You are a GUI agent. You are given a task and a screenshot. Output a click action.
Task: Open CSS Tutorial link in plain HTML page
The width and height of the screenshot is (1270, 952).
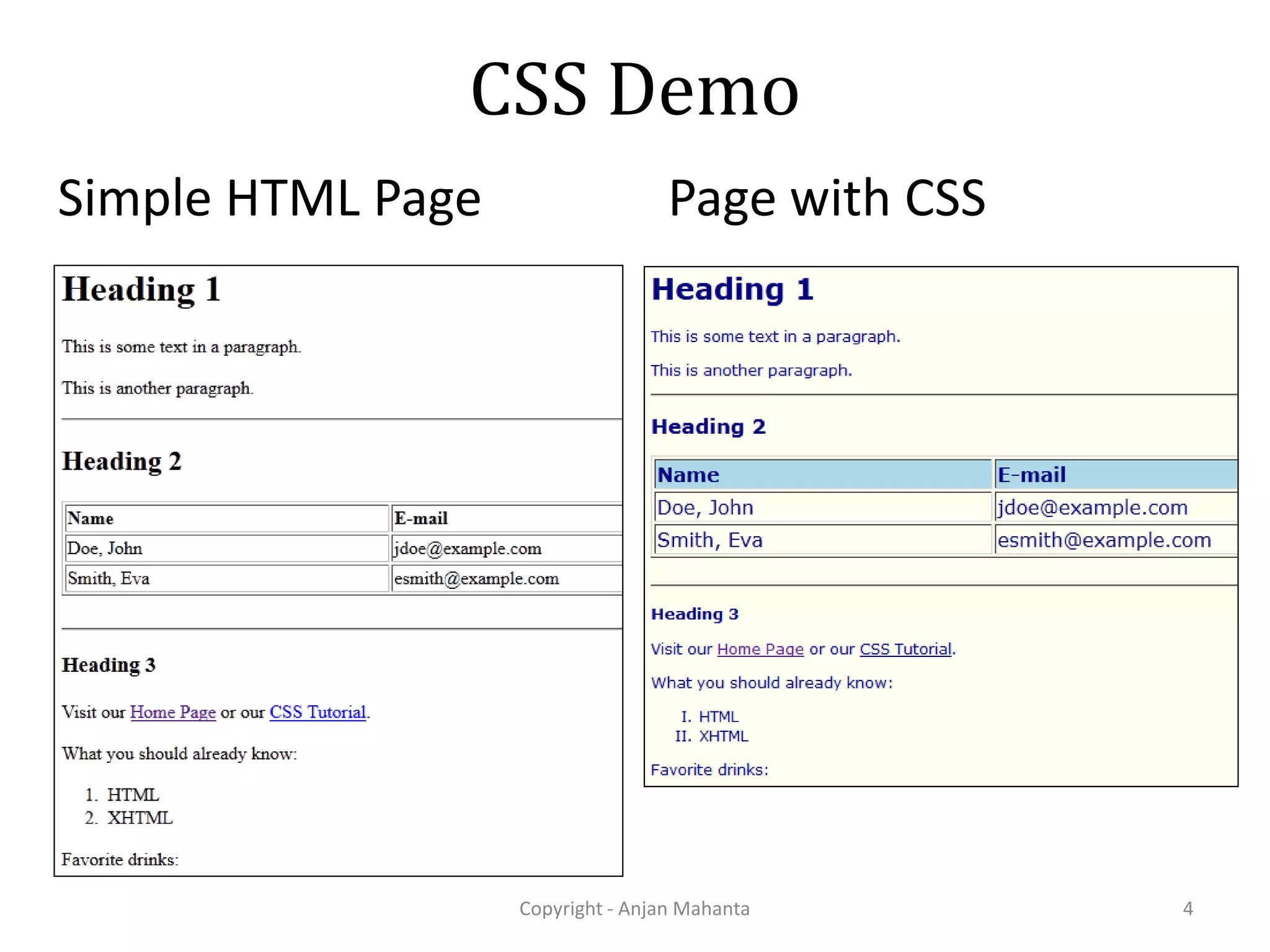click(317, 712)
